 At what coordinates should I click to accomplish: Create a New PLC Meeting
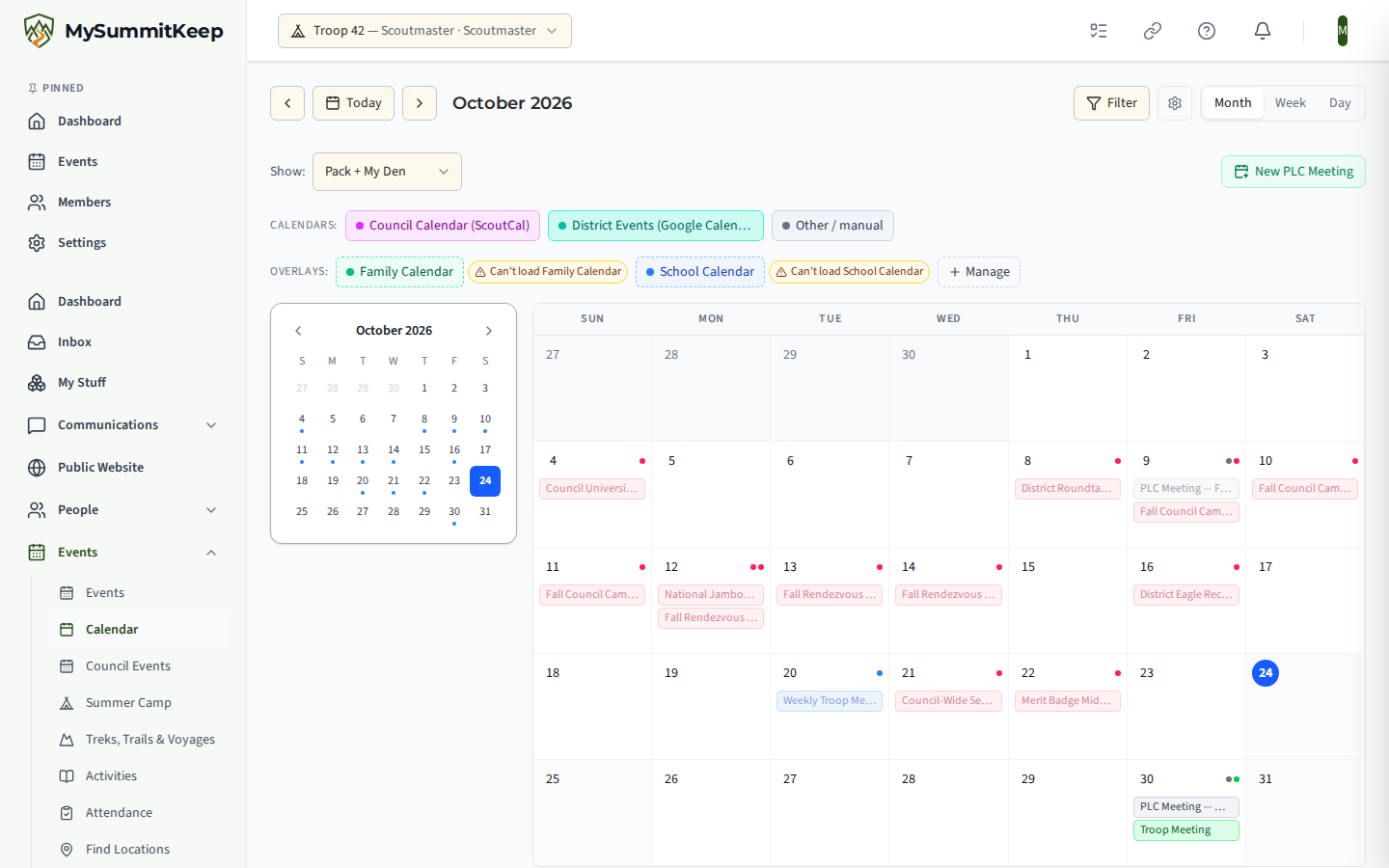1294,172
